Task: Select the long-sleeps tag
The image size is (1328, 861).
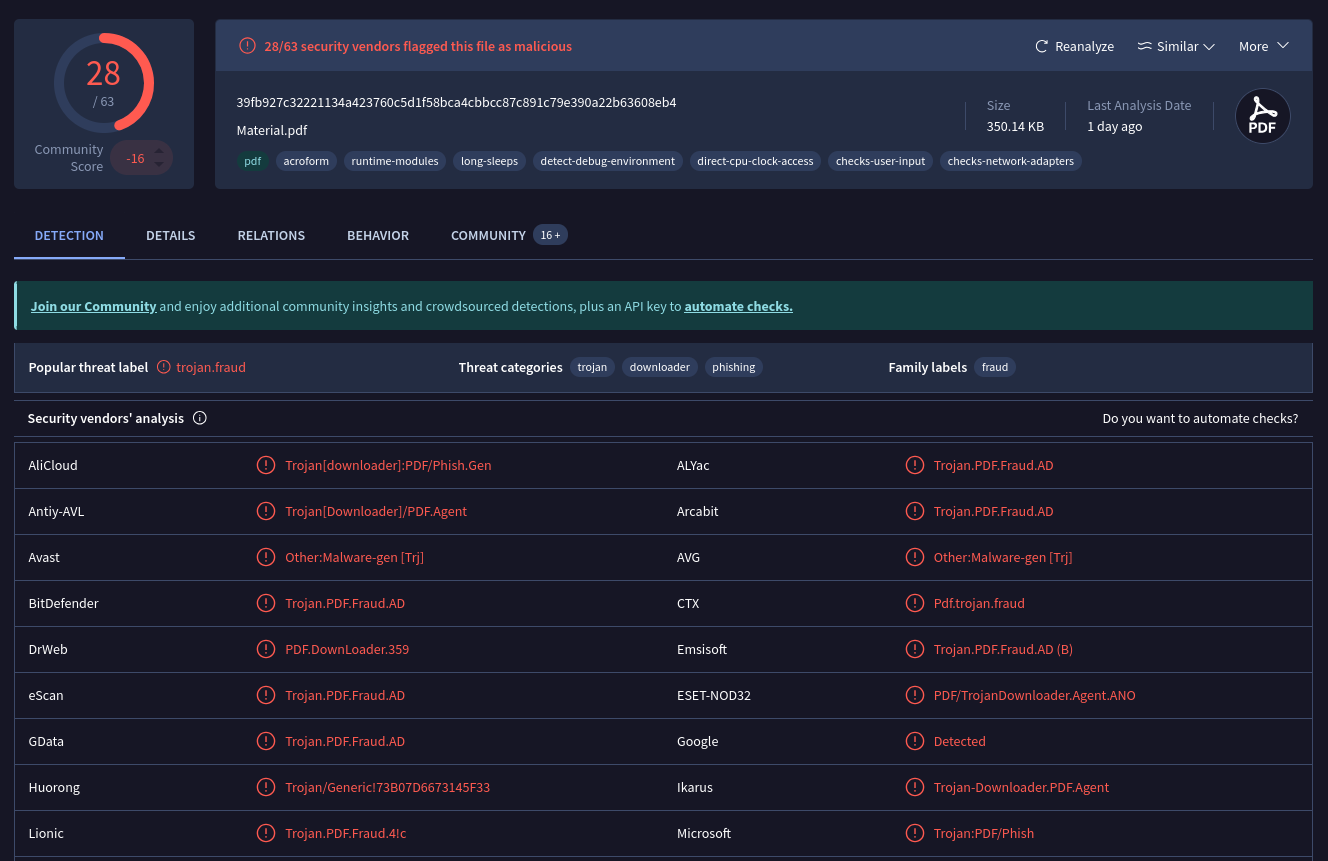Action: click(x=490, y=161)
